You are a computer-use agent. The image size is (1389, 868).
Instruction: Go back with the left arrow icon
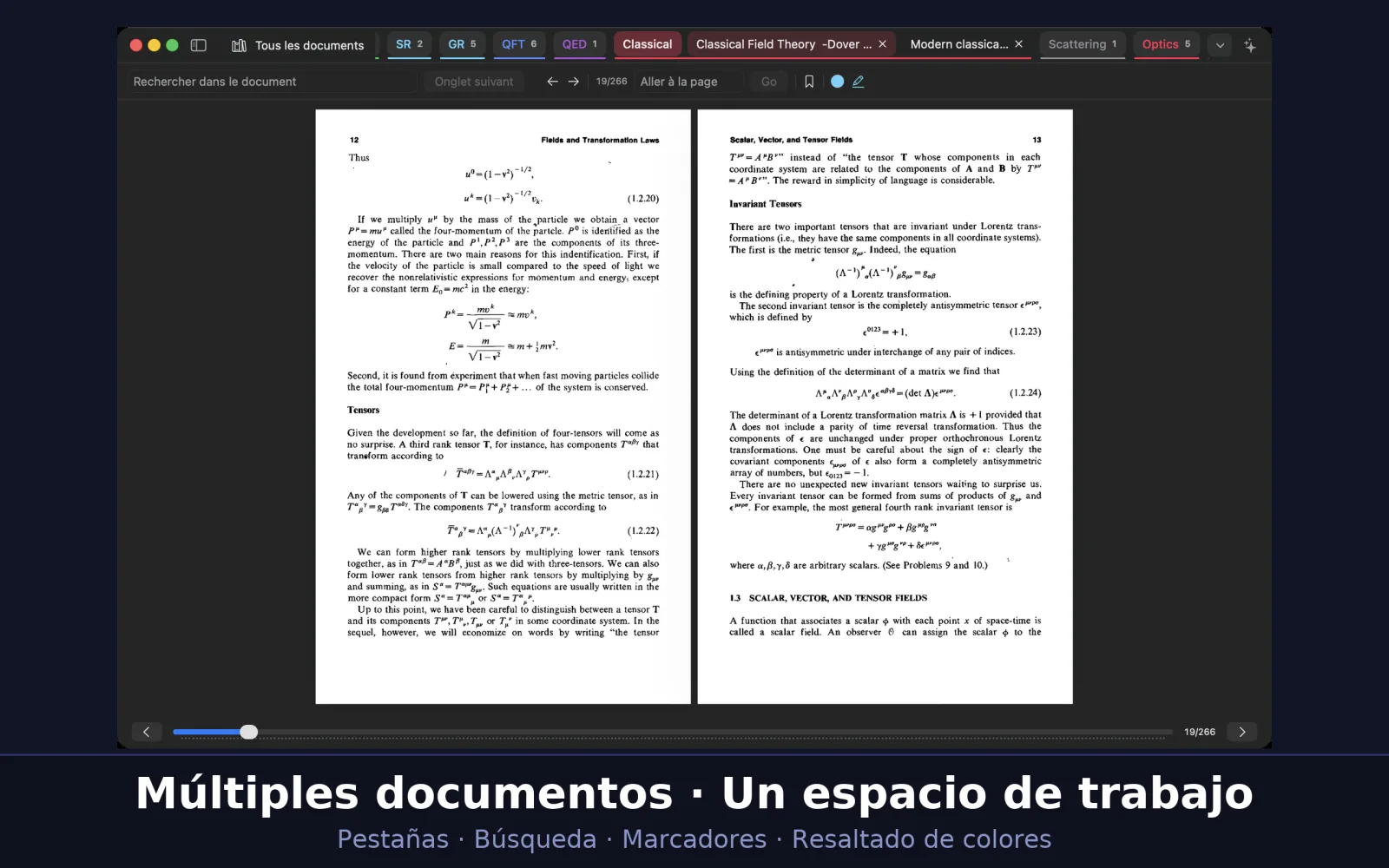click(552, 82)
